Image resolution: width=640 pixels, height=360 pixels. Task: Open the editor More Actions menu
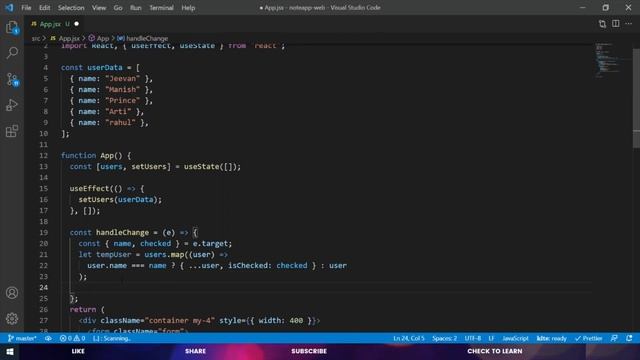coord(629,24)
